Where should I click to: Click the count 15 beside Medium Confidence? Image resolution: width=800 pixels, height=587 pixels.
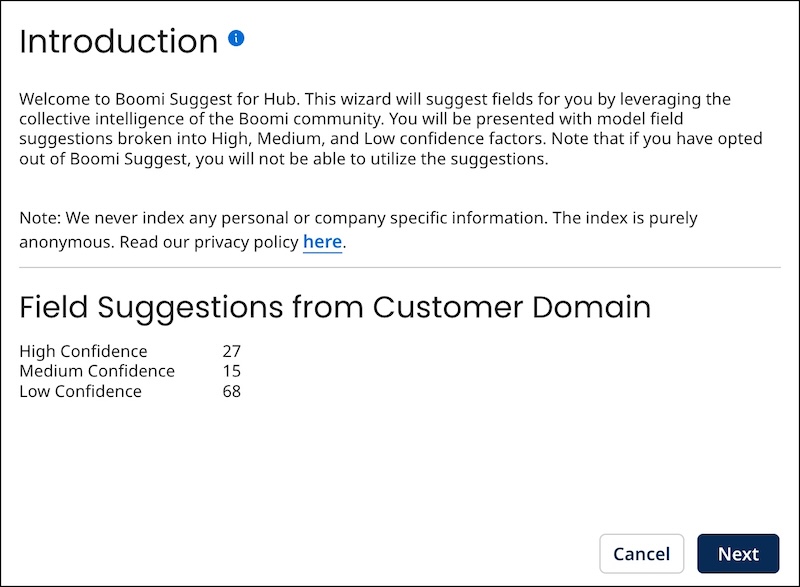tap(230, 371)
